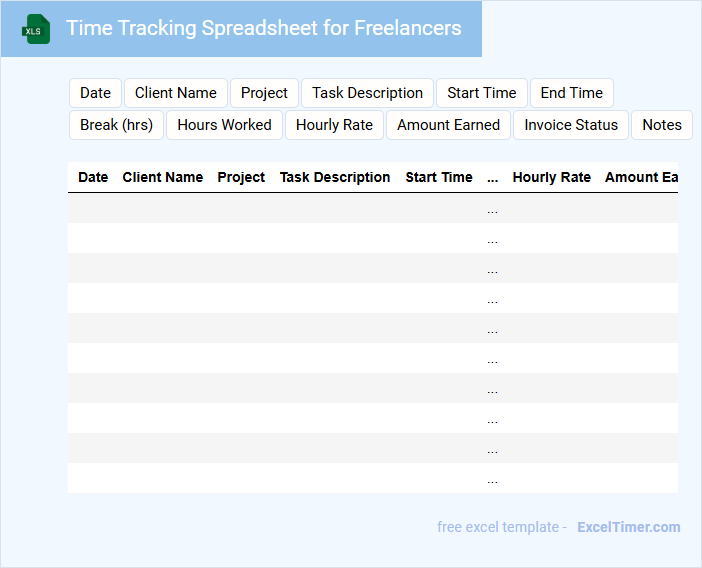Screen dimensions: 702x568
Task: Select the Hours Worked tag
Action: pyautogui.click(x=224, y=125)
